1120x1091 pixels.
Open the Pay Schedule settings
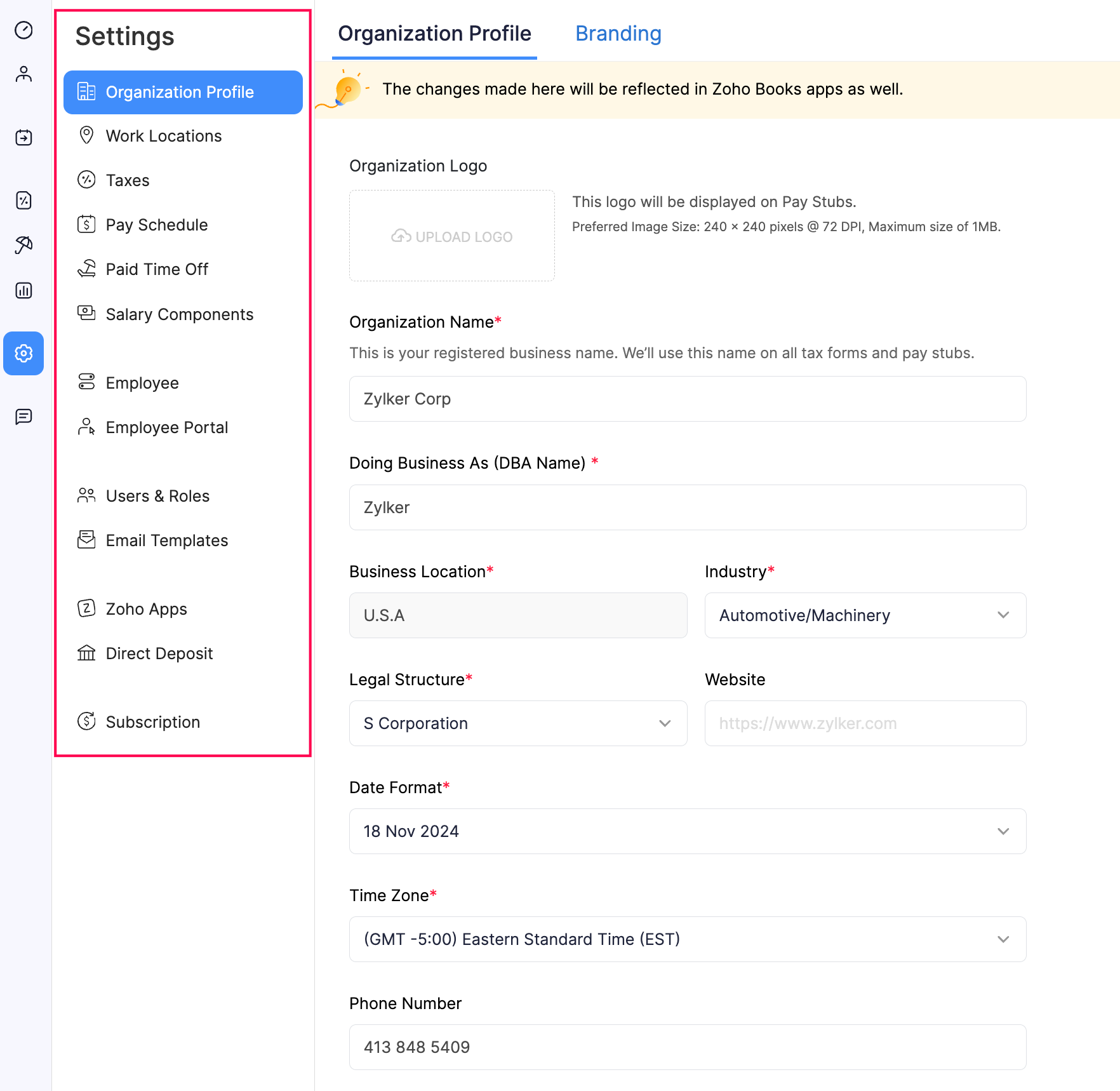pyautogui.click(x=156, y=224)
